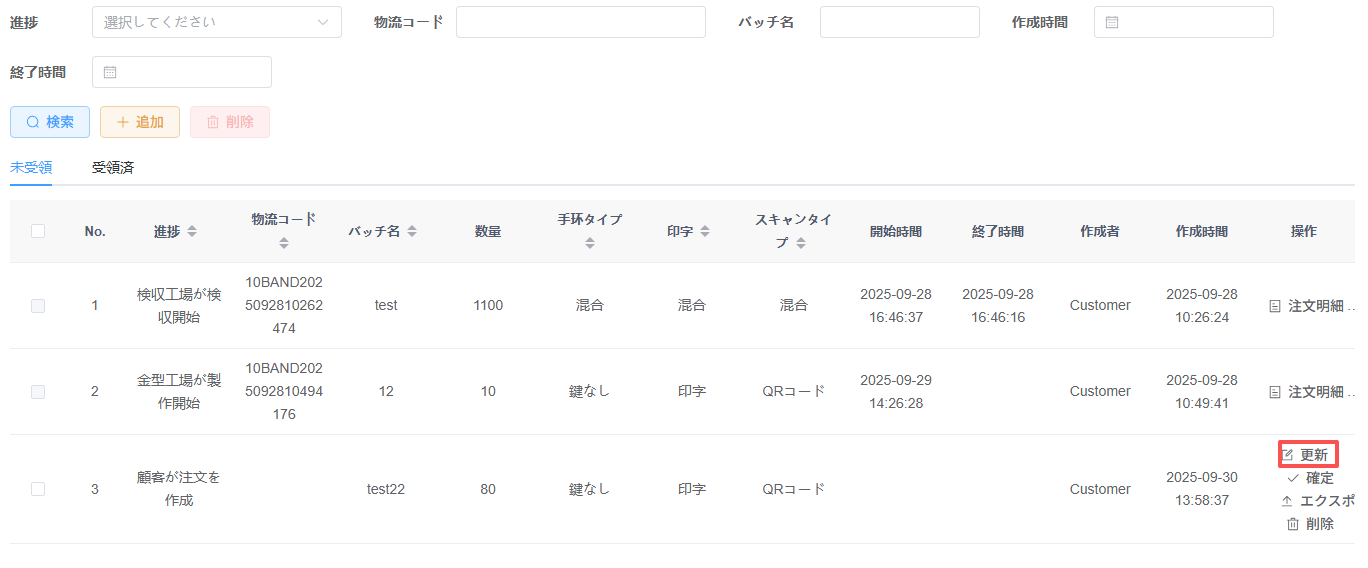Image resolution: width=1368 pixels, height=568 pixels.
Task: Click the 追加 add button
Action: click(x=140, y=122)
